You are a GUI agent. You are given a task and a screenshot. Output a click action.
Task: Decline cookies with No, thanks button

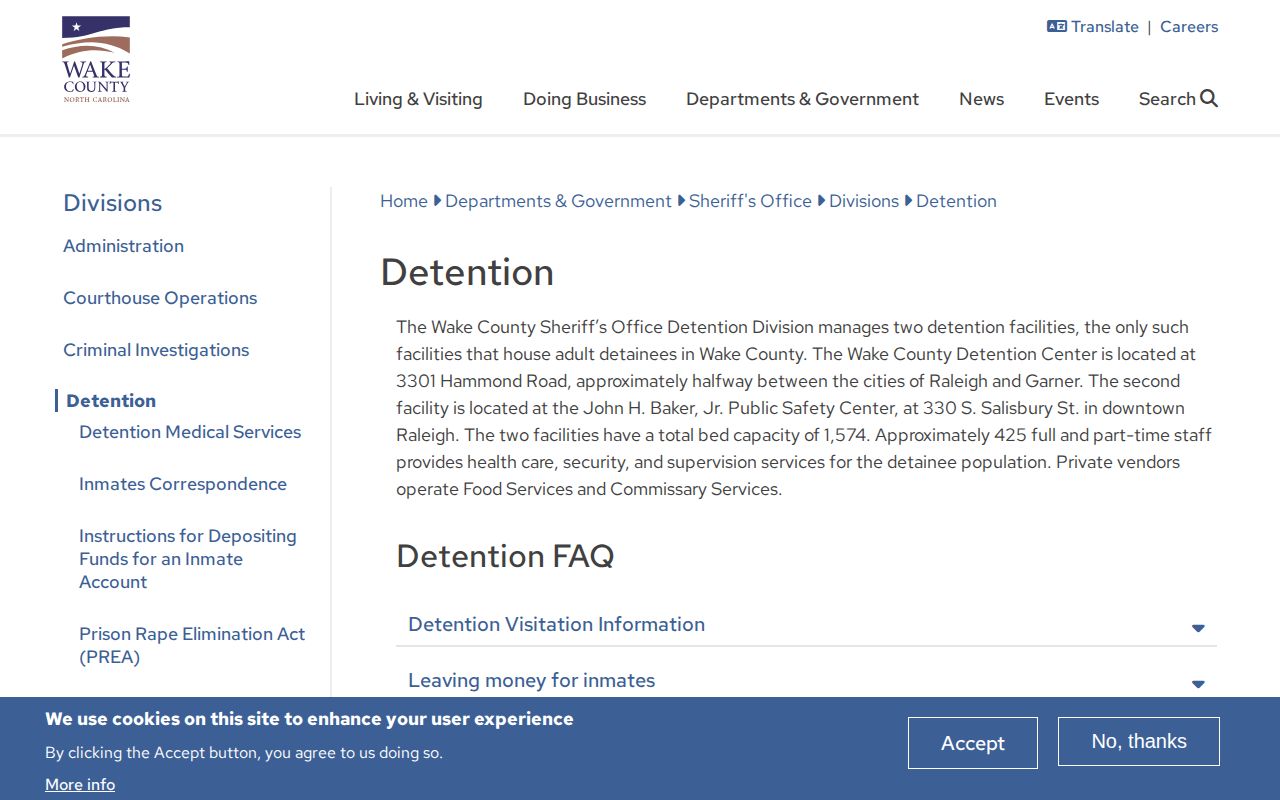click(1139, 741)
